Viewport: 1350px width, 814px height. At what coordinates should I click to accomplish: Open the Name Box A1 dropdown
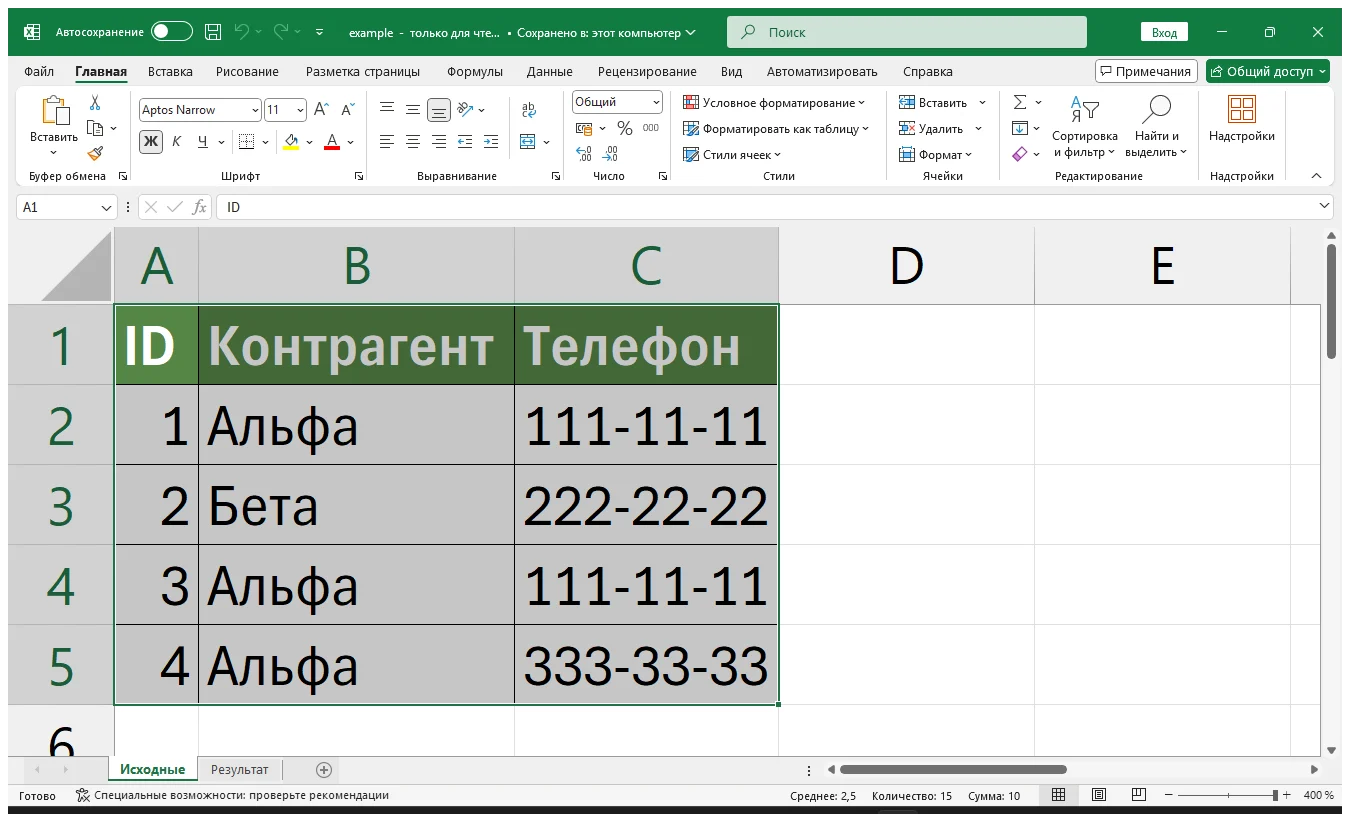[107, 207]
